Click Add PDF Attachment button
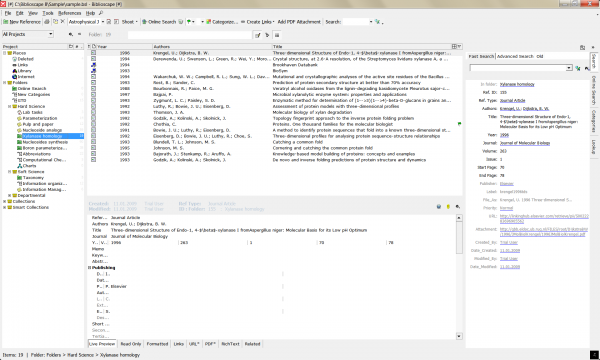This screenshot has width=600, height=360. [299, 22]
